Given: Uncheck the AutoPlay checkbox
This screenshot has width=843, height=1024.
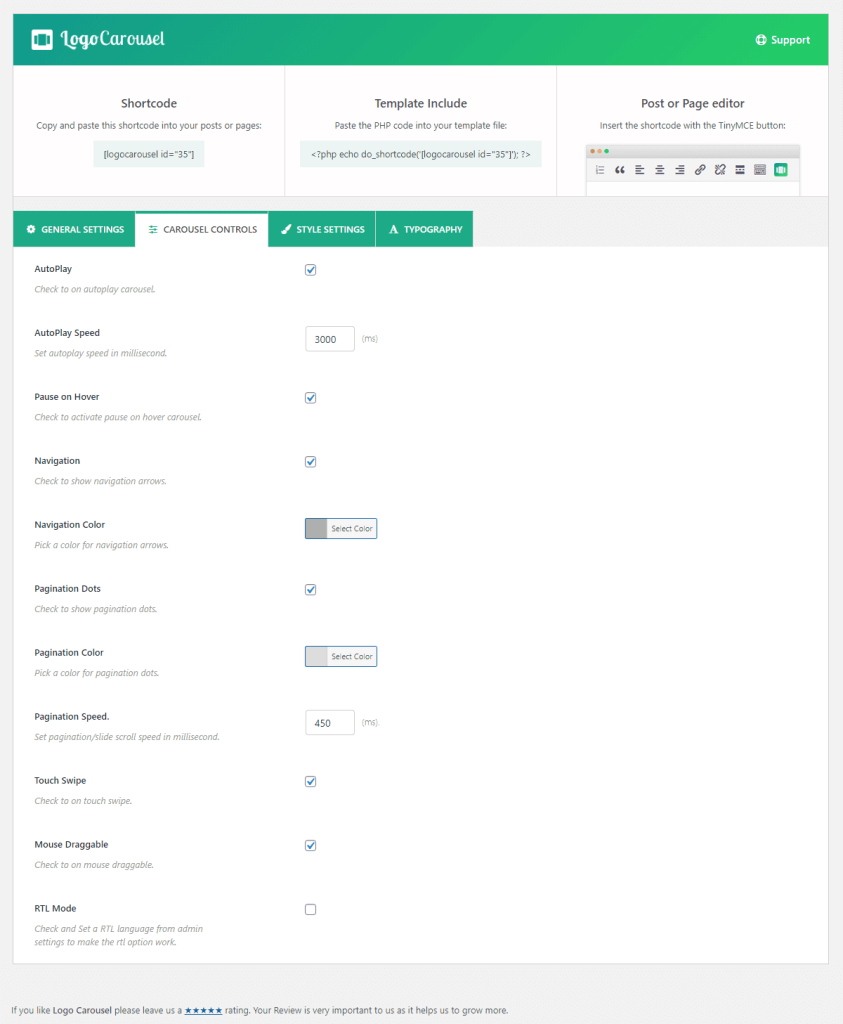Looking at the screenshot, I should coord(310,269).
